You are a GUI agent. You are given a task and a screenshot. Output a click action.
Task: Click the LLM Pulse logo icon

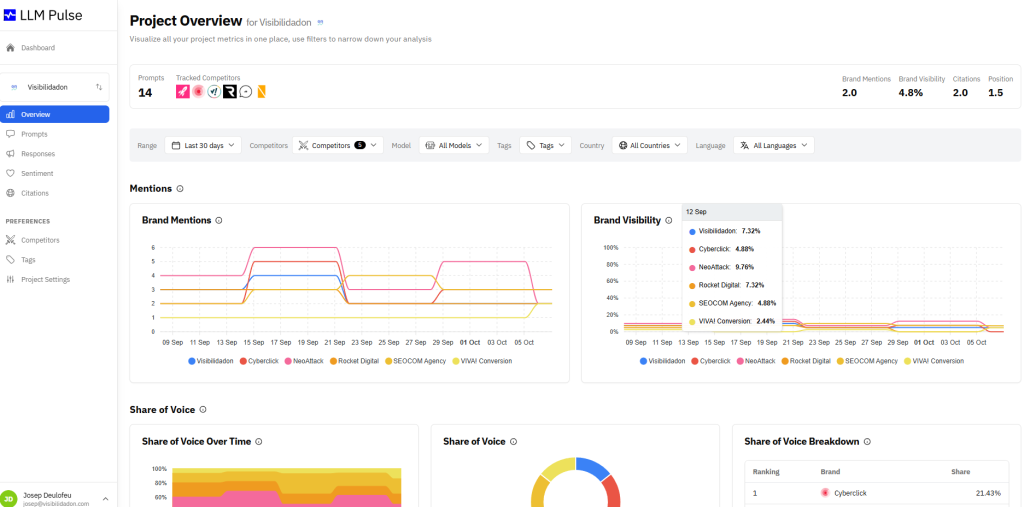tap(12, 15)
